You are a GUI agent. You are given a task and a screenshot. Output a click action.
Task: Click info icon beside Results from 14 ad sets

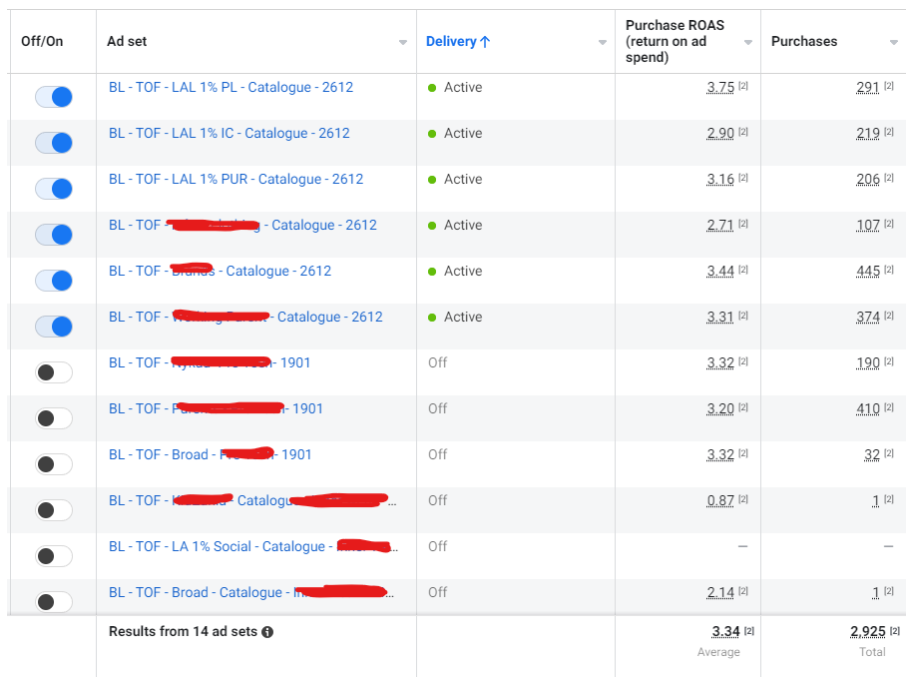point(268,632)
